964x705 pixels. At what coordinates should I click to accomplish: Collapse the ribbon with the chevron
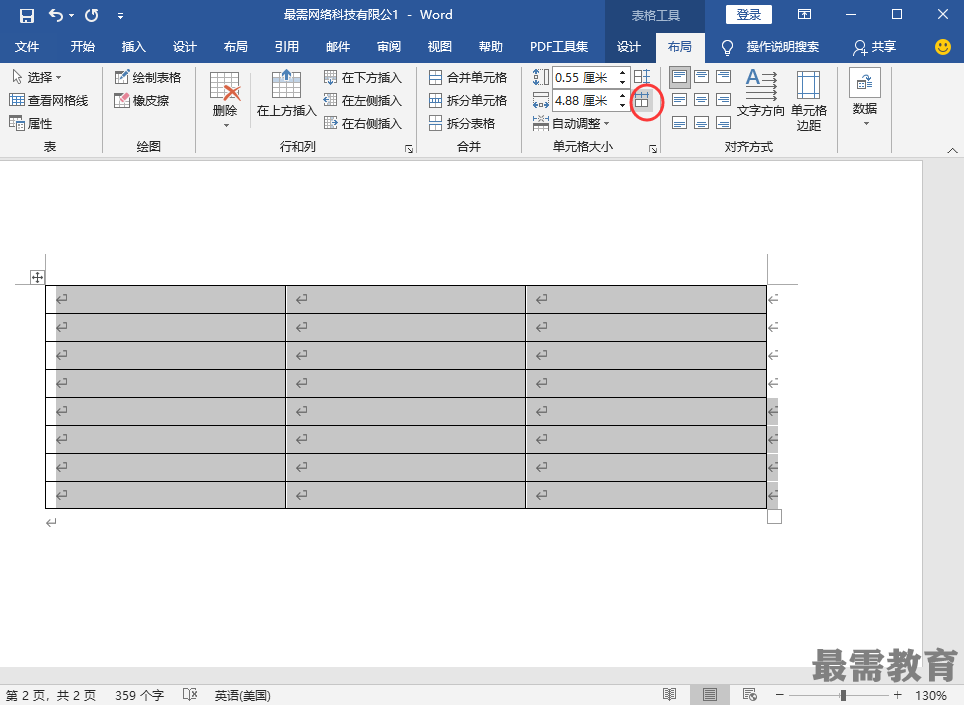(x=952, y=150)
